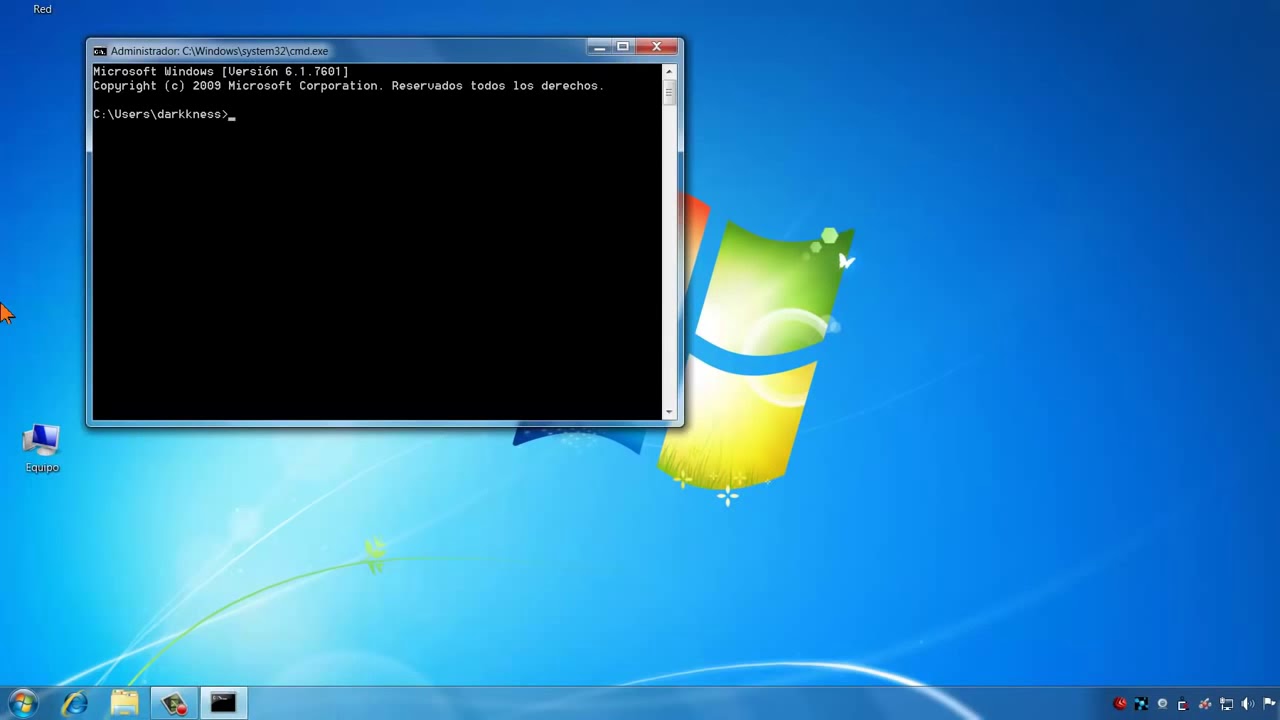
Task: Click the red round tray icon
Action: [1120, 703]
